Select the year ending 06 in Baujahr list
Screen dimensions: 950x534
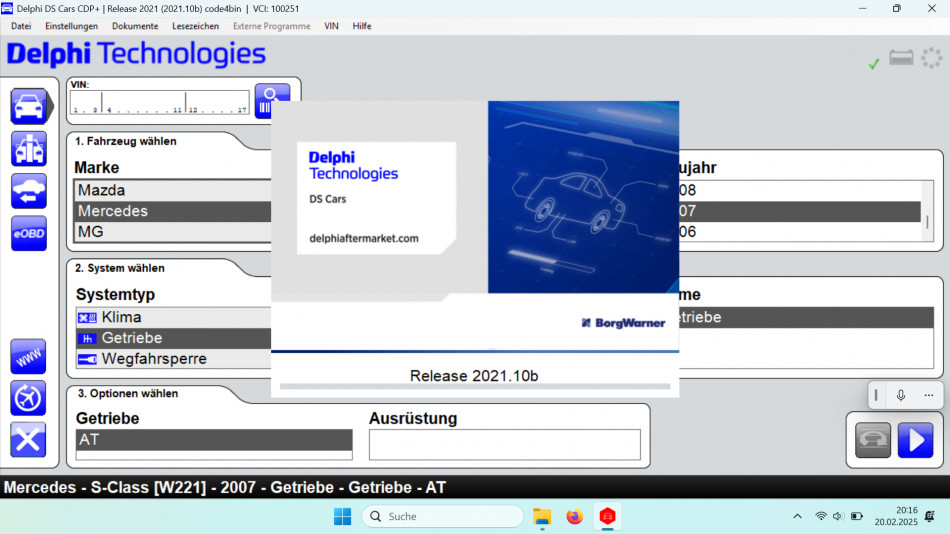coord(800,232)
